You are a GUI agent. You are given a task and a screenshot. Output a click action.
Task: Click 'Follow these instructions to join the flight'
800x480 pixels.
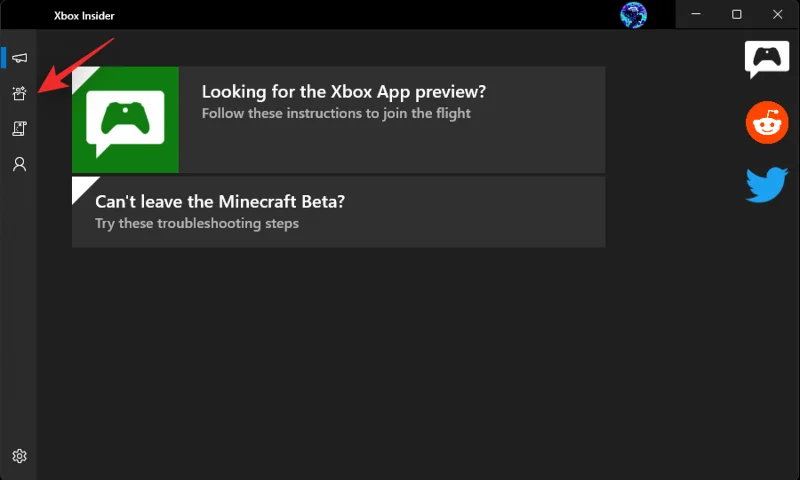pos(336,113)
